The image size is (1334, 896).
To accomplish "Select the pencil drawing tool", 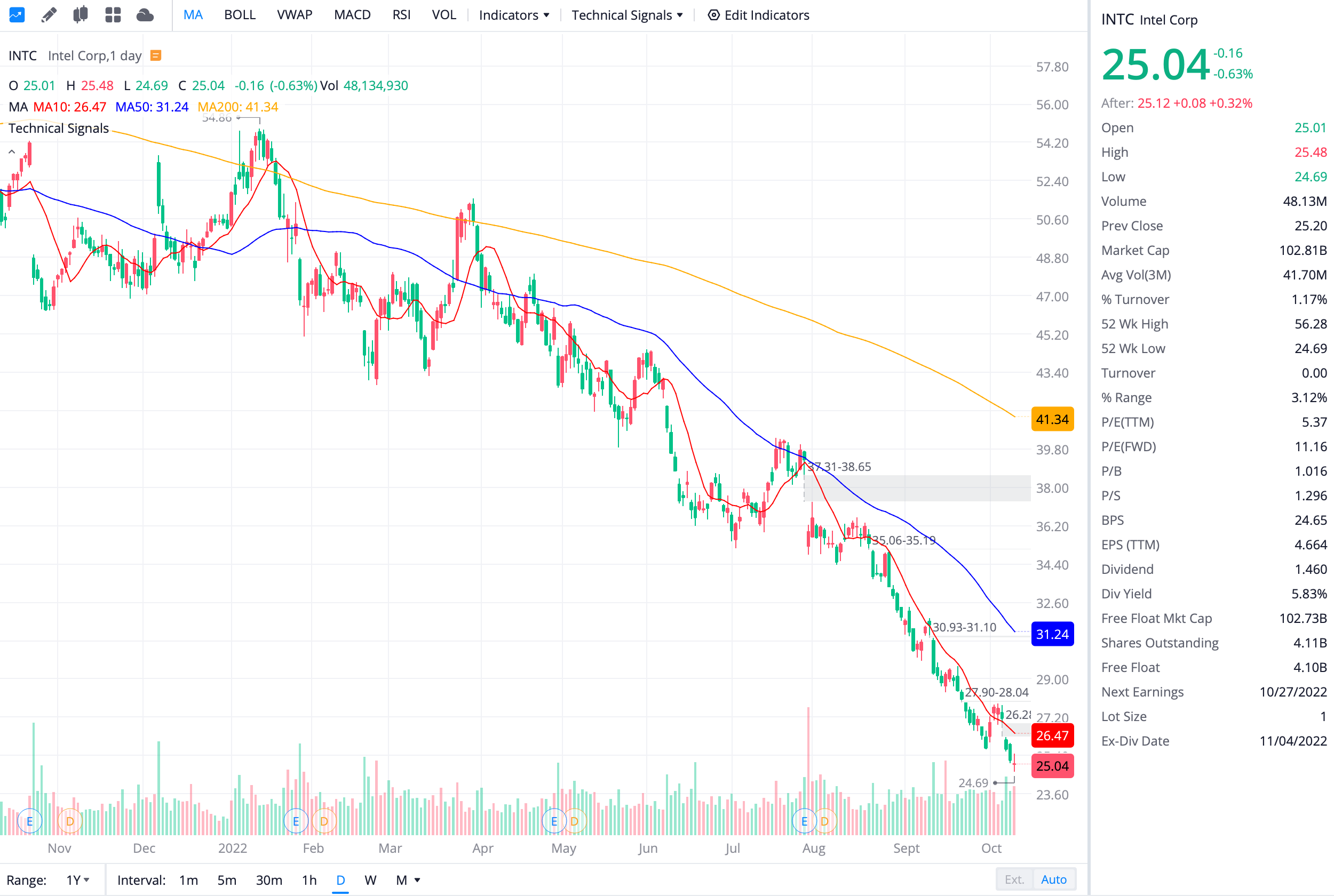I will click(49, 15).
